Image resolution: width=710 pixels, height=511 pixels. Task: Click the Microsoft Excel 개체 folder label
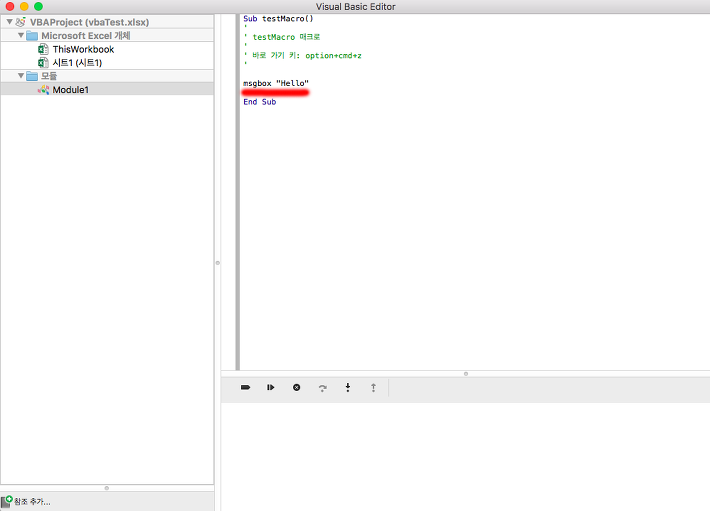(86, 36)
